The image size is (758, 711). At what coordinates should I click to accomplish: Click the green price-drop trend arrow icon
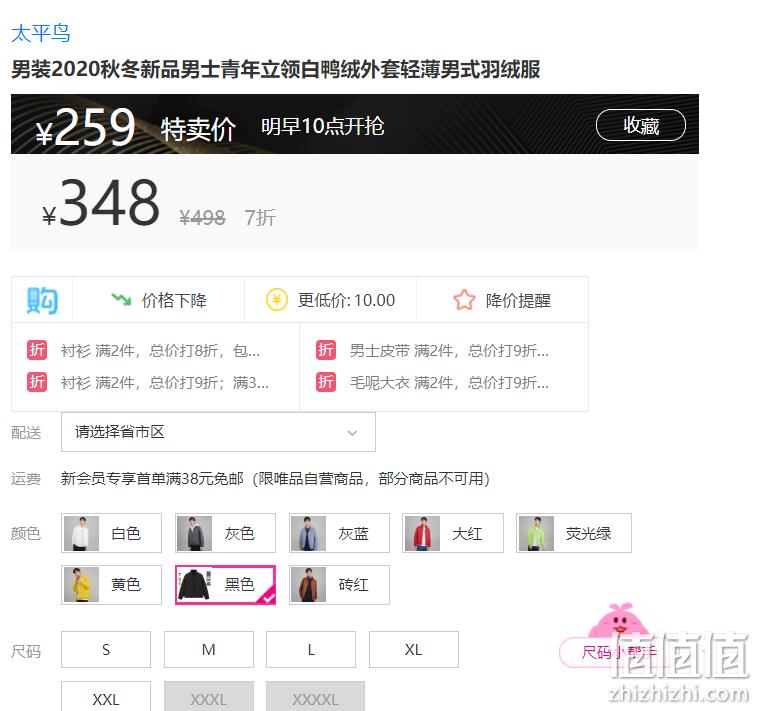pyautogui.click(x=121, y=300)
